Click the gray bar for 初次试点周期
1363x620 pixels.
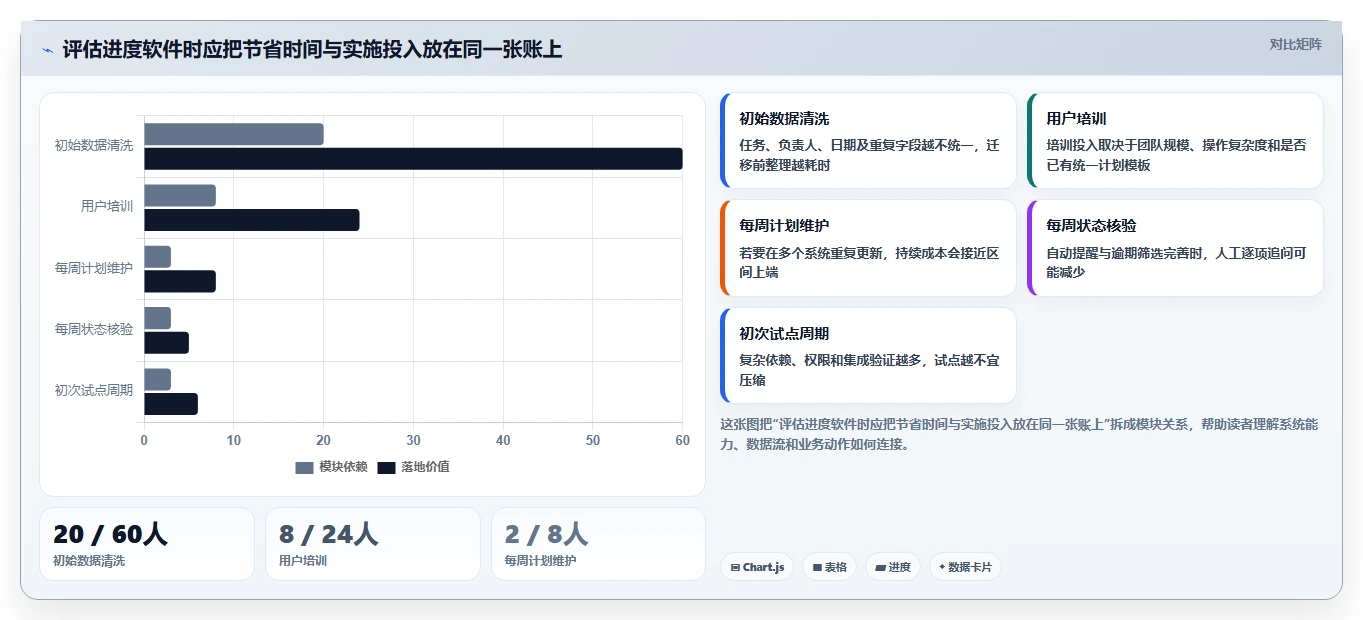pos(157,379)
